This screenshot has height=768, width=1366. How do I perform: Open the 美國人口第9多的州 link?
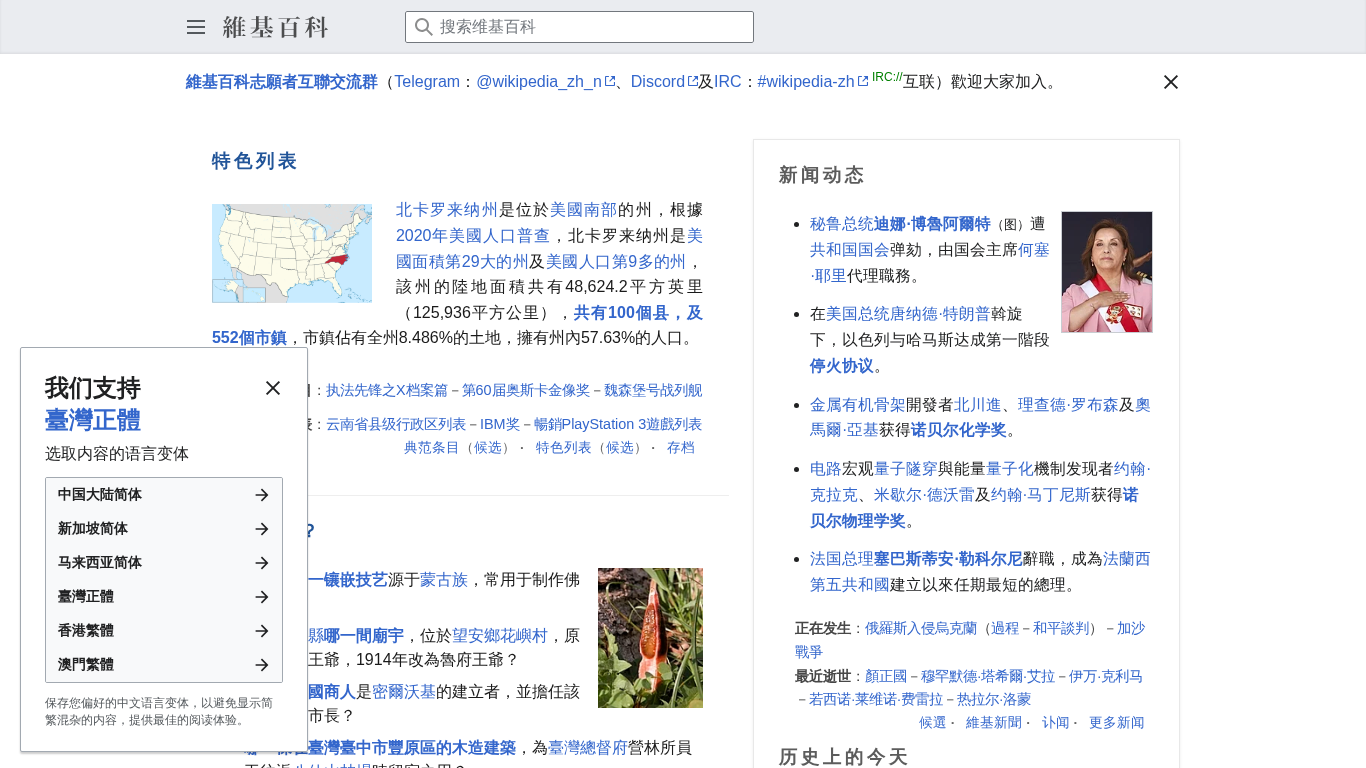[x=616, y=262]
